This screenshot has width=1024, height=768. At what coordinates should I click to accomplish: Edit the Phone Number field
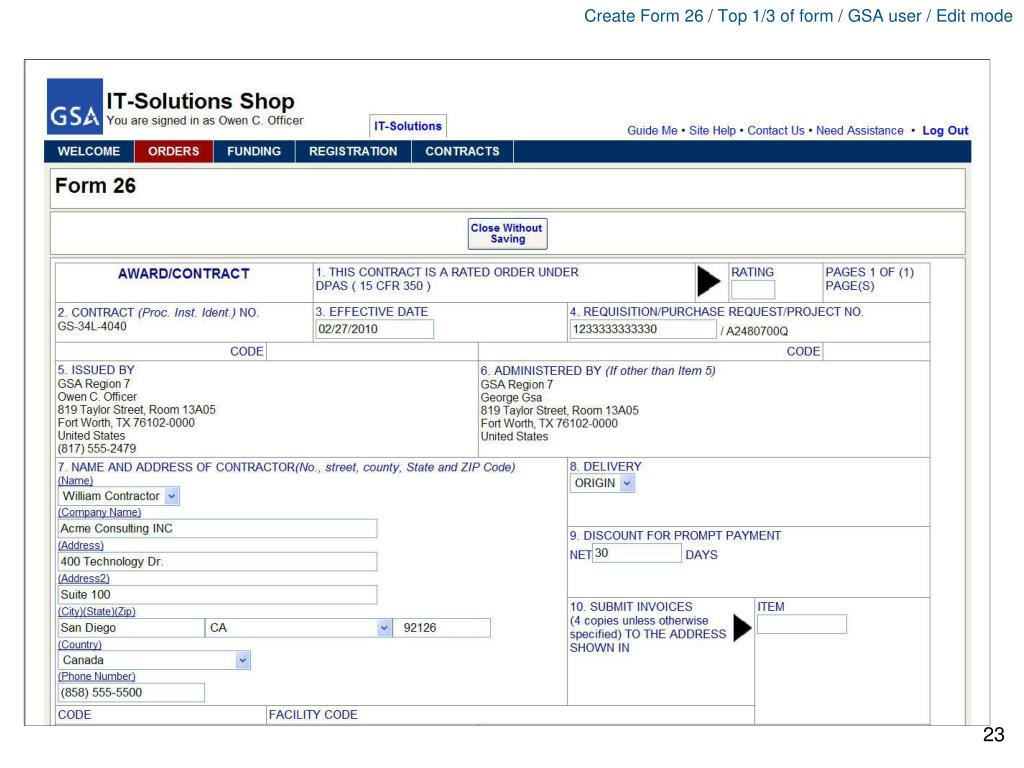coord(131,693)
